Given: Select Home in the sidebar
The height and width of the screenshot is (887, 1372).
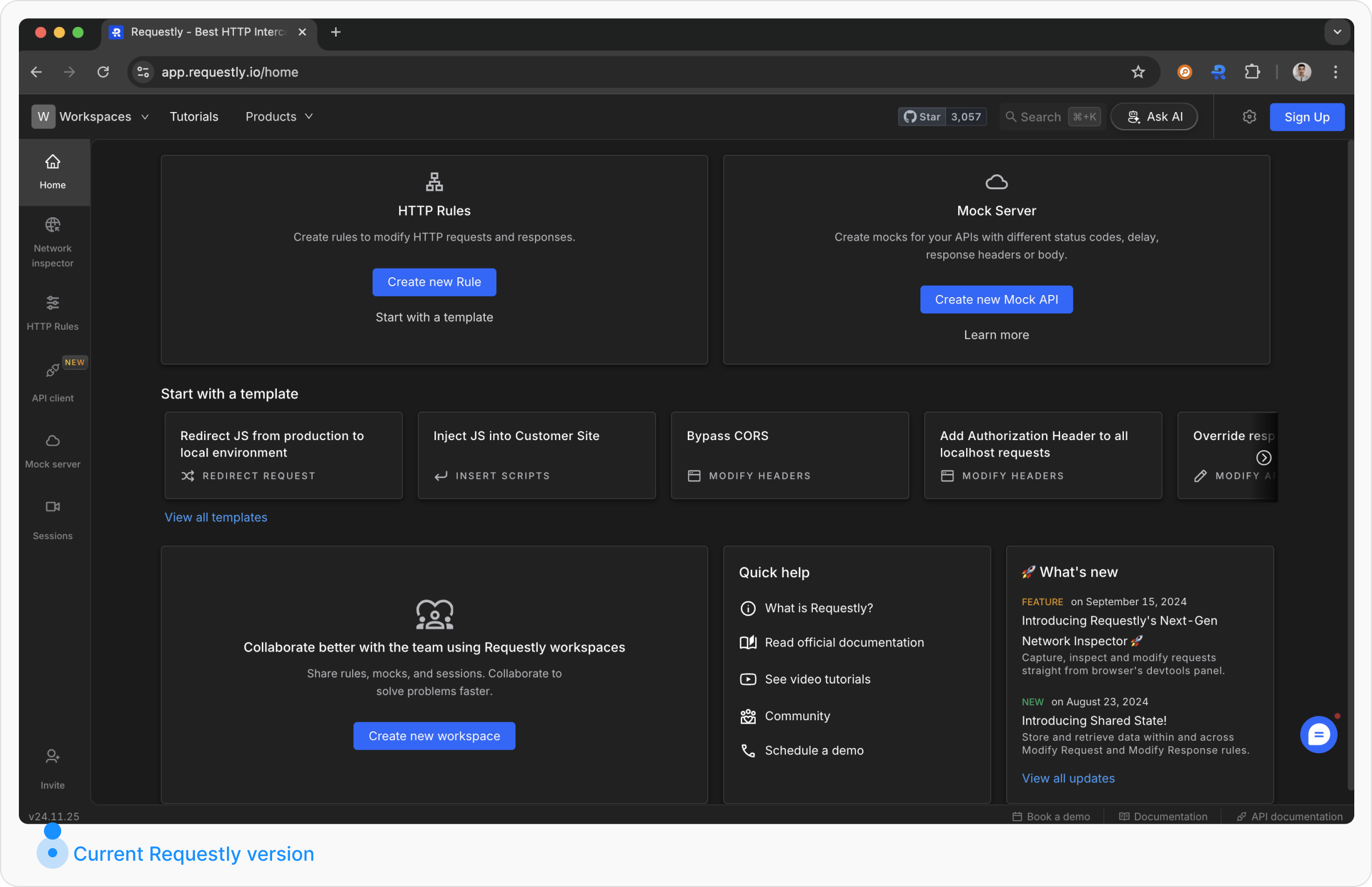Looking at the screenshot, I should point(53,171).
